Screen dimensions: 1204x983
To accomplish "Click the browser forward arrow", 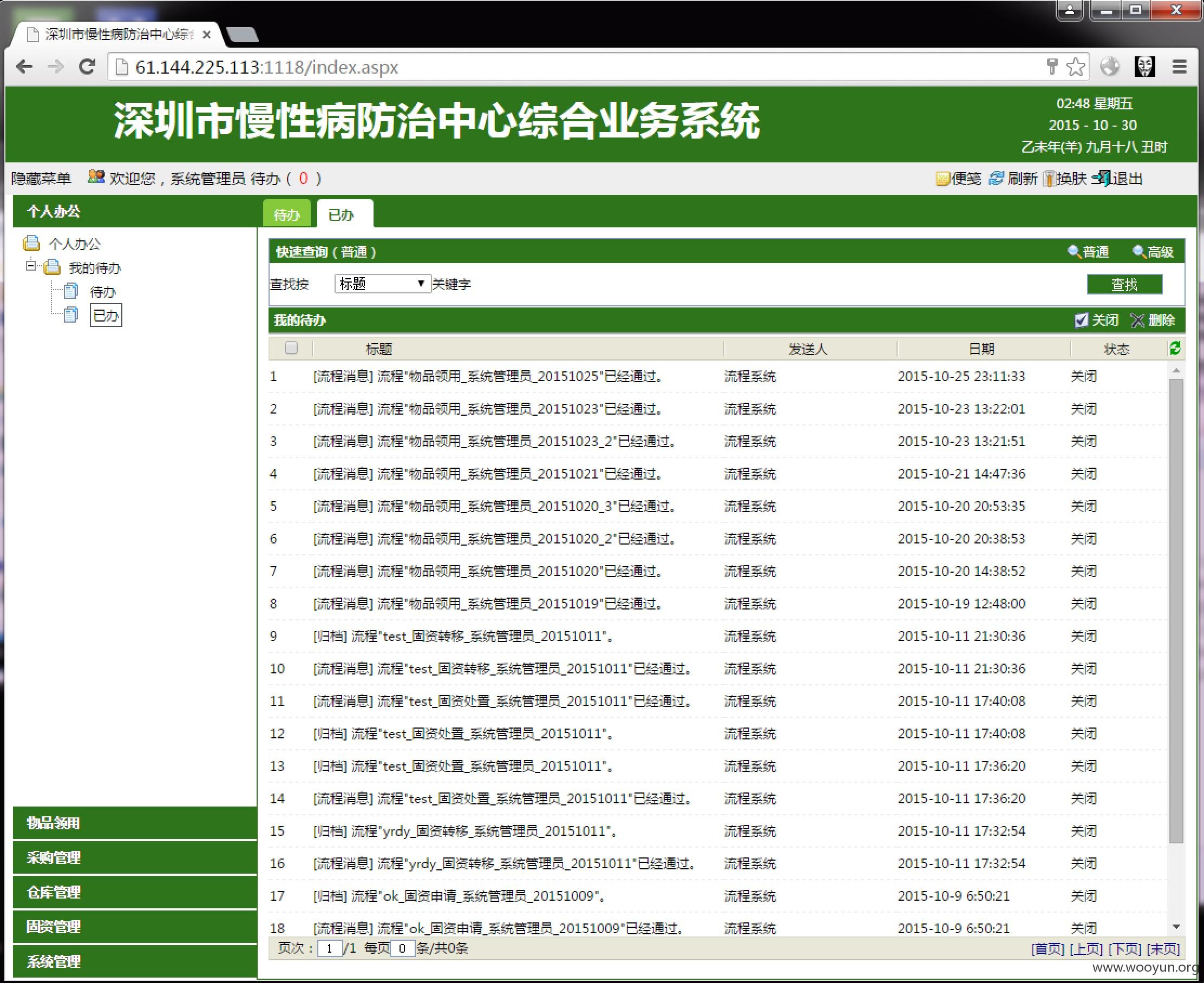I will (x=56, y=67).
